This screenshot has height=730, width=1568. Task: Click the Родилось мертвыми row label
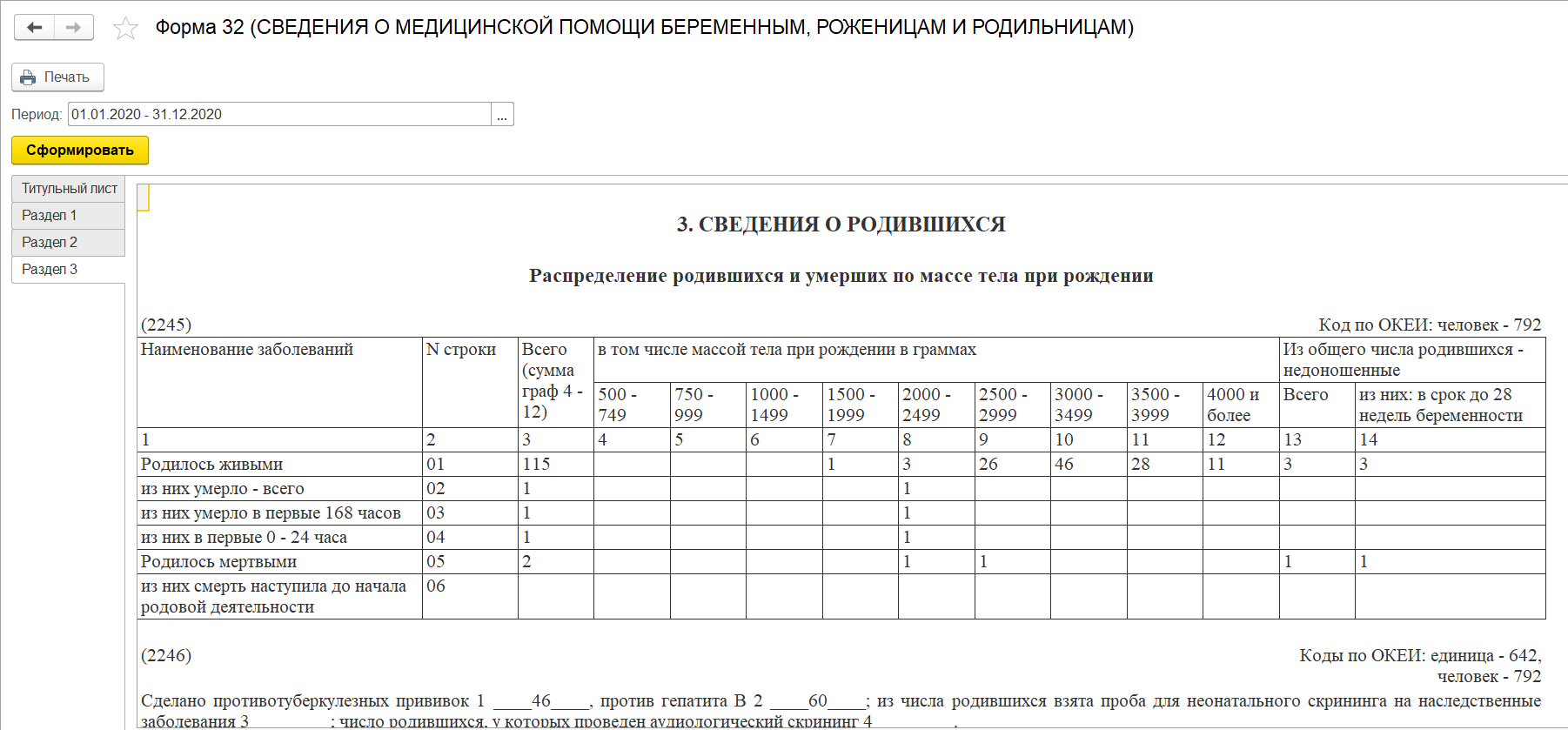click(219, 562)
